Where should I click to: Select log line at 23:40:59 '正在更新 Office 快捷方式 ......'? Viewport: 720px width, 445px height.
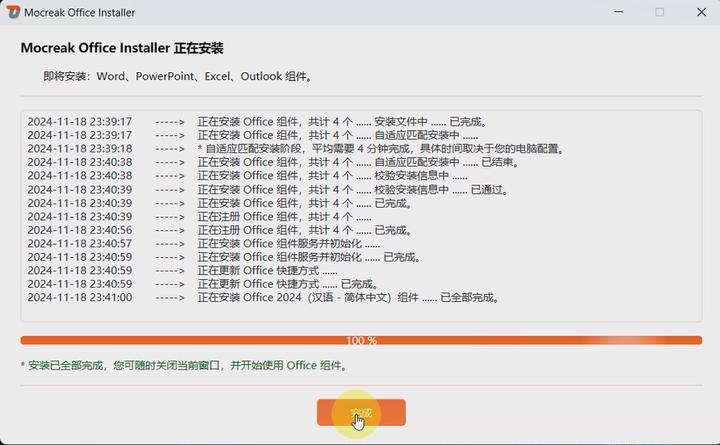click(x=182, y=270)
